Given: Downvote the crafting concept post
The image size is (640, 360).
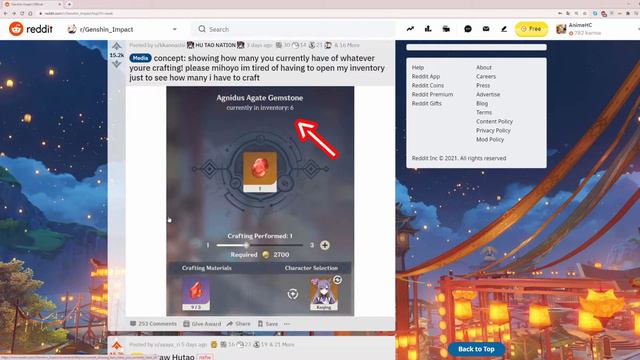Looking at the screenshot, I should [x=117, y=64].
